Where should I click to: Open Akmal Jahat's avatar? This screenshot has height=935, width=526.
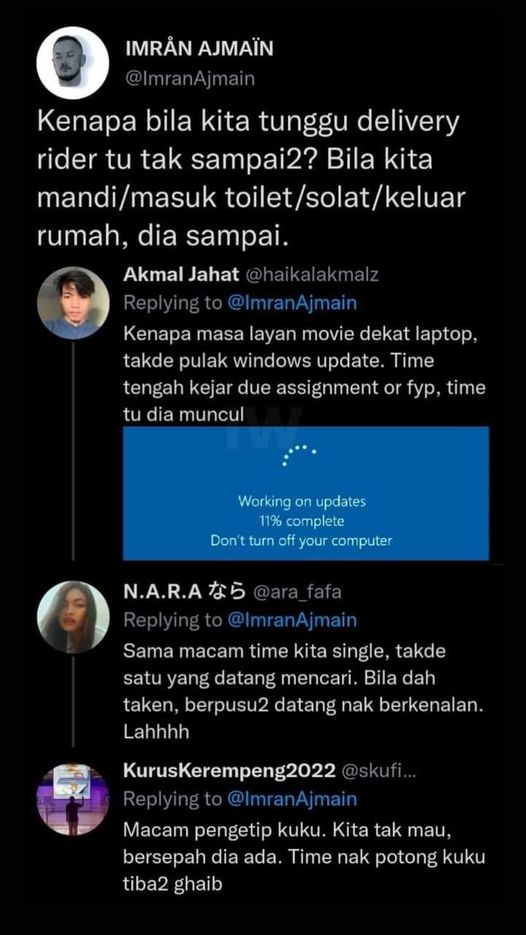[x=73, y=303]
